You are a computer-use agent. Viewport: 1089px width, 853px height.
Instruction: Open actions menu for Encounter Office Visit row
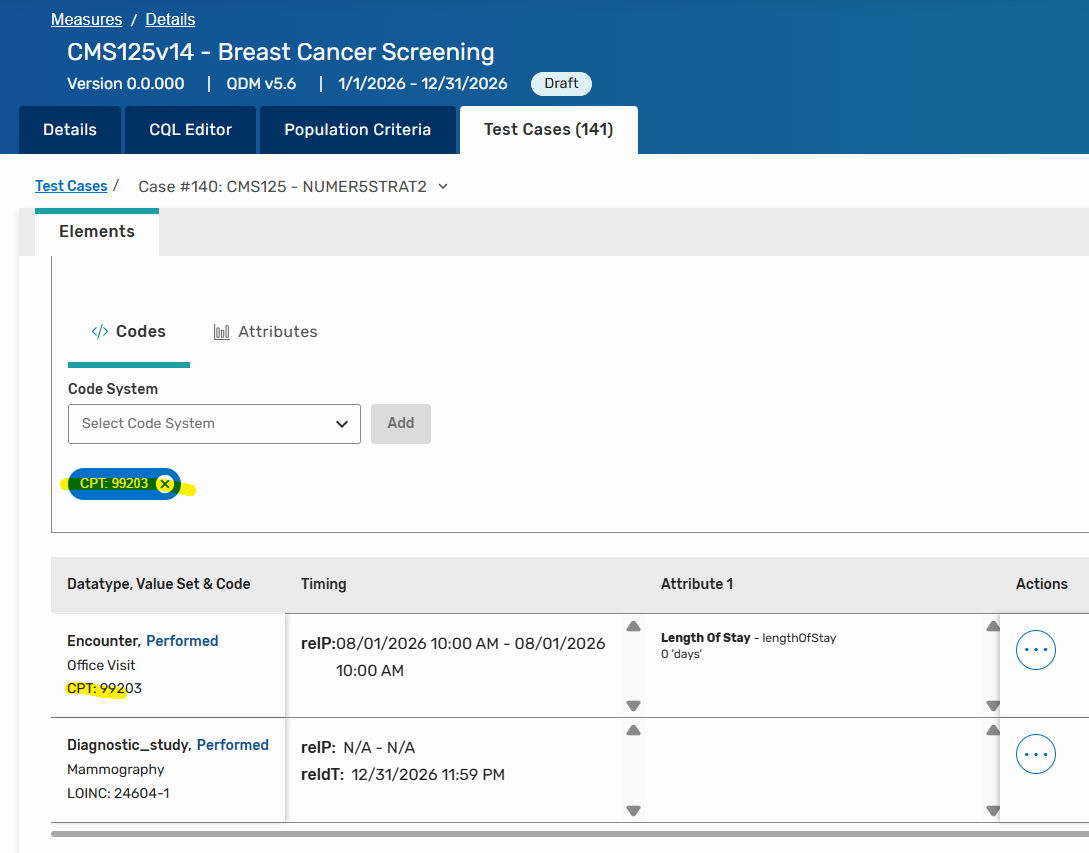(x=1035, y=650)
